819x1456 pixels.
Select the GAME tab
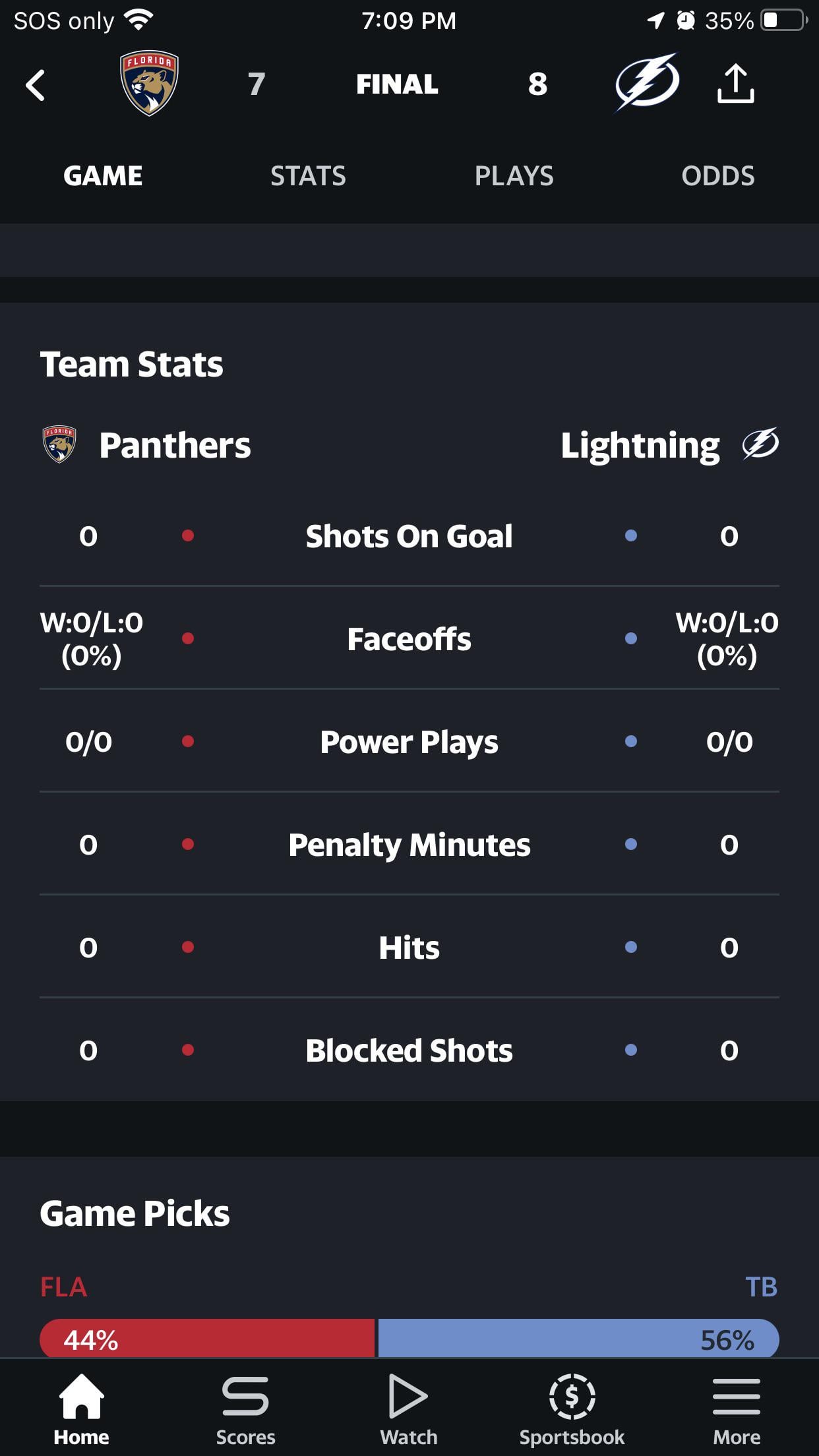coord(103,176)
